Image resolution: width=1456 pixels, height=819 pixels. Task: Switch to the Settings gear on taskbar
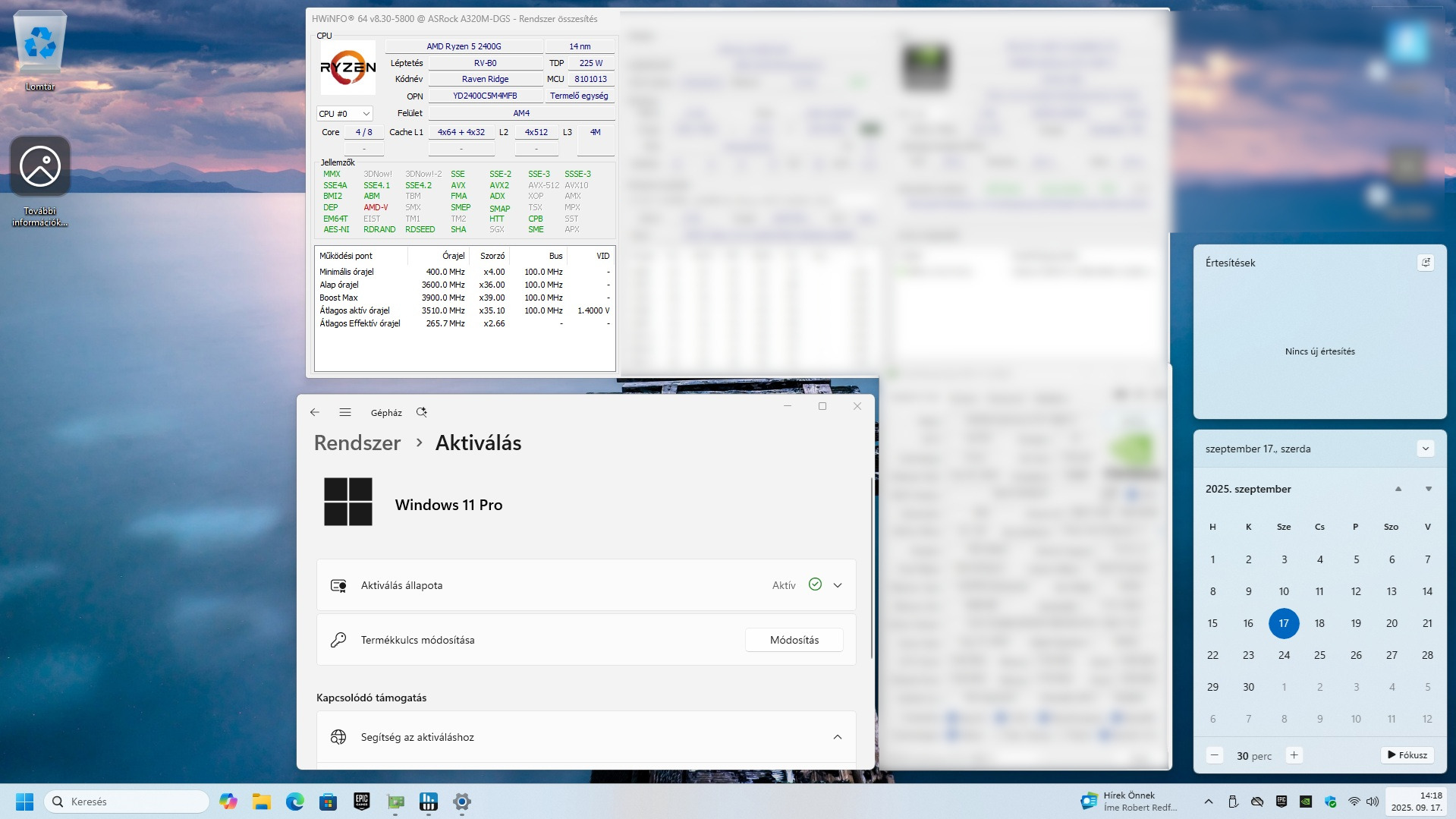tap(462, 802)
